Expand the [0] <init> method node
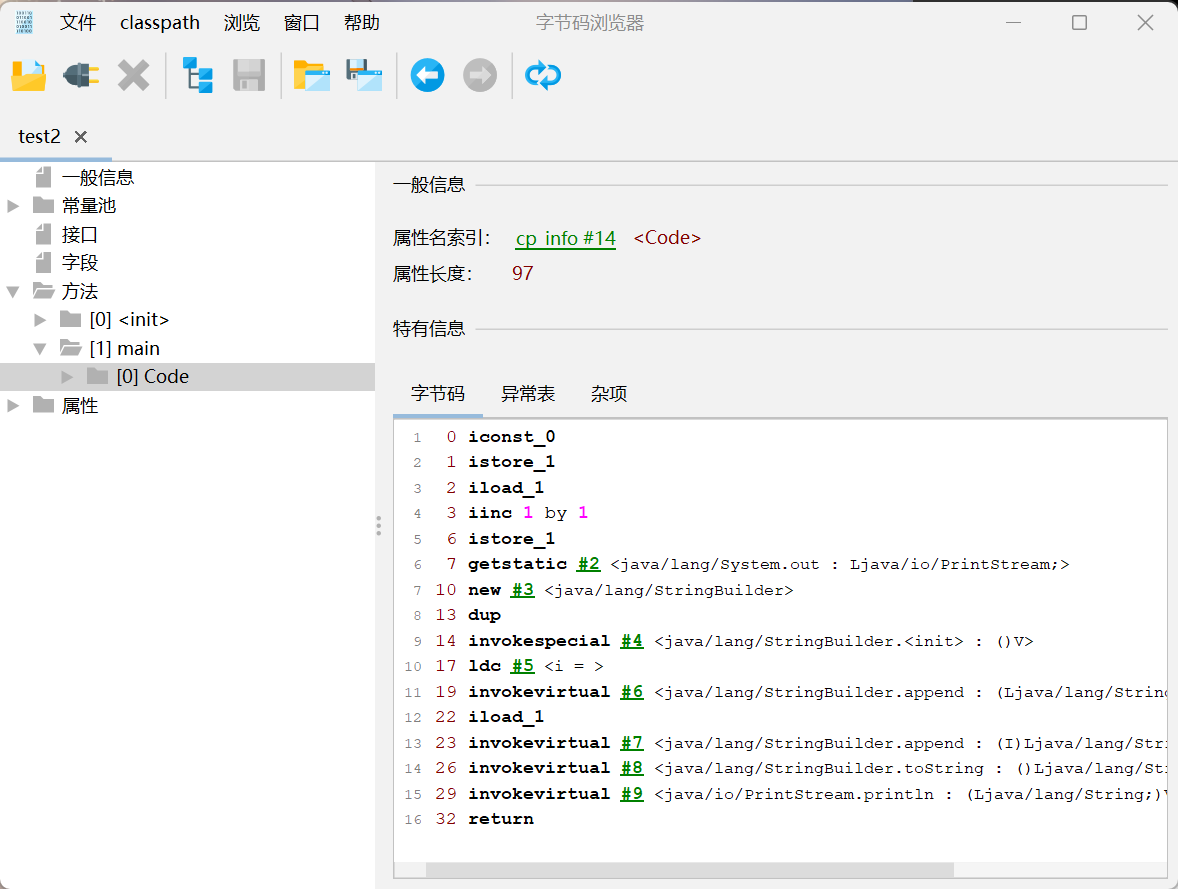Image resolution: width=1178 pixels, height=889 pixels. [x=41, y=320]
